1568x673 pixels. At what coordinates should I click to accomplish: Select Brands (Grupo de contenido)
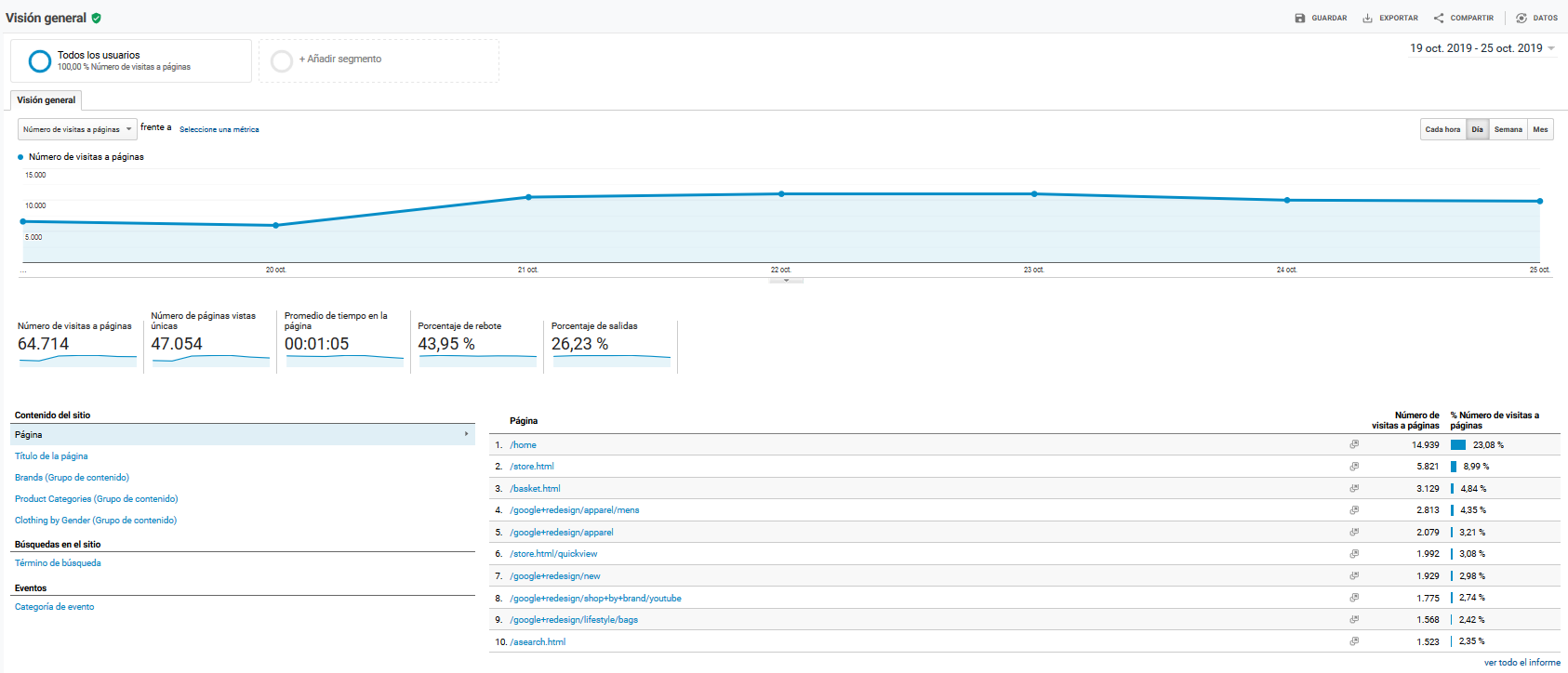72,478
